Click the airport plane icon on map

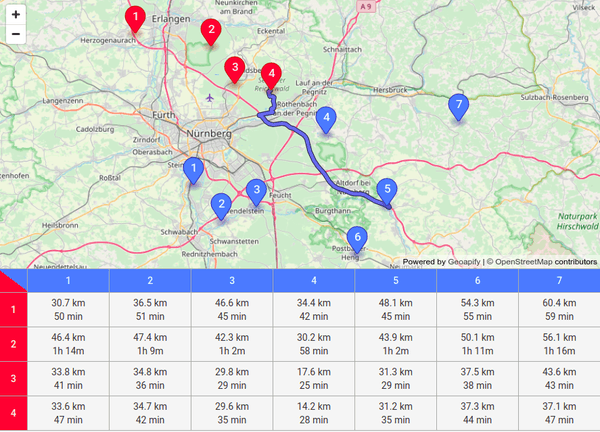pos(209,98)
